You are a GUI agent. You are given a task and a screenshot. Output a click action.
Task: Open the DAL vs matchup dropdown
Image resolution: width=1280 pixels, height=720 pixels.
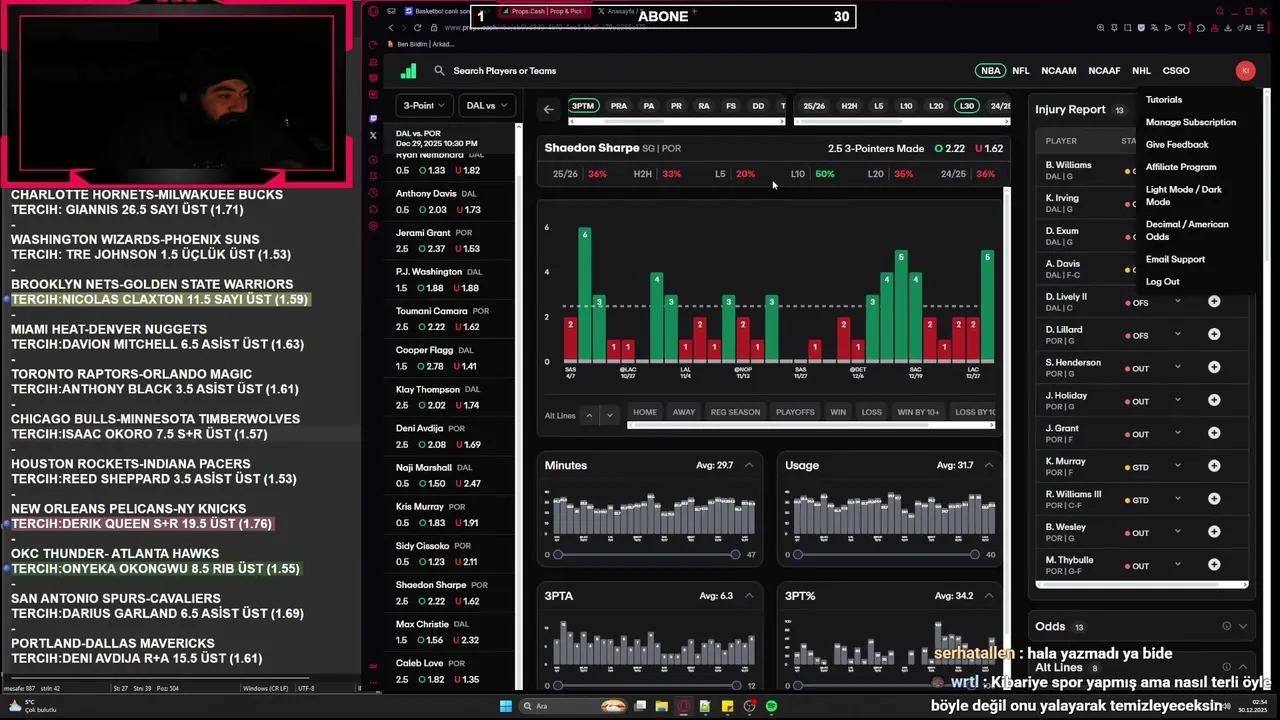(487, 105)
